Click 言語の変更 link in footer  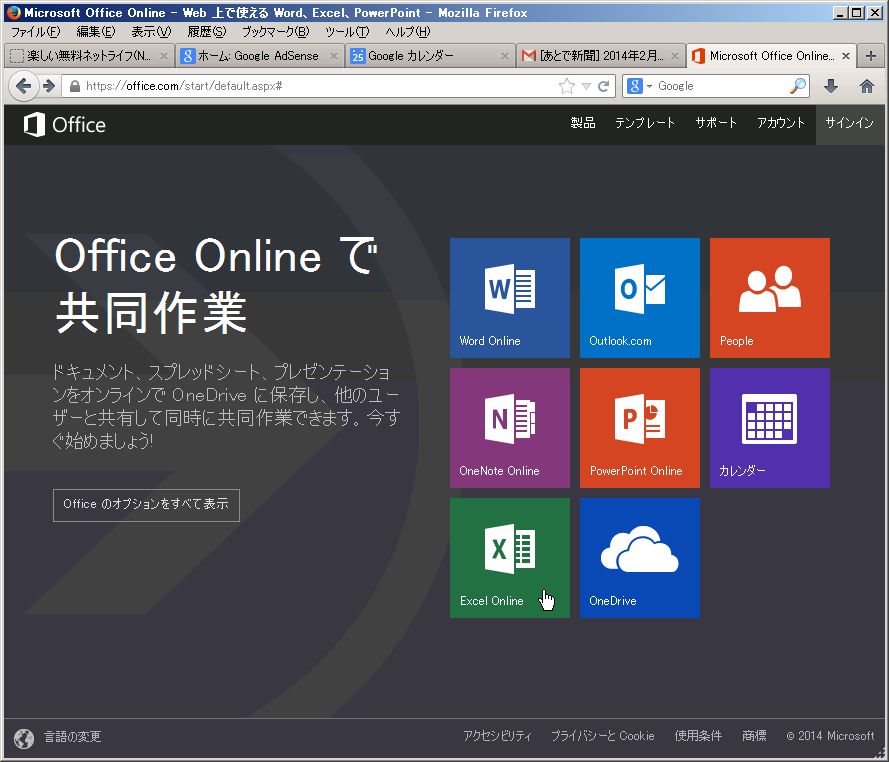click(73, 736)
